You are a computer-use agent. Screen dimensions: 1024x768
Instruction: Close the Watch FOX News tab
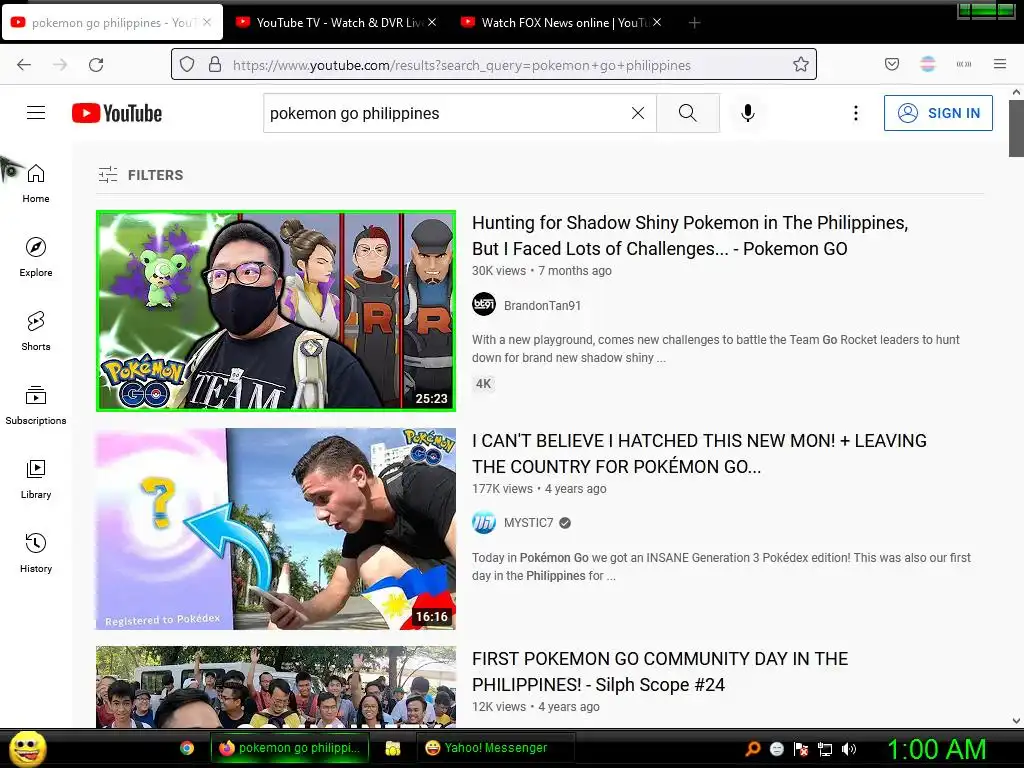(x=657, y=22)
